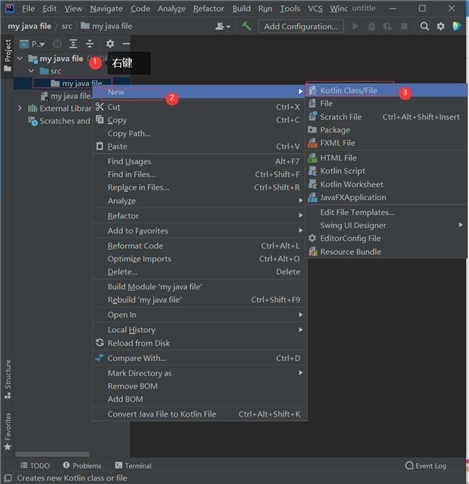Open the Terminal tool window tab
This screenshot has width=469, height=484.
(133, 466)
